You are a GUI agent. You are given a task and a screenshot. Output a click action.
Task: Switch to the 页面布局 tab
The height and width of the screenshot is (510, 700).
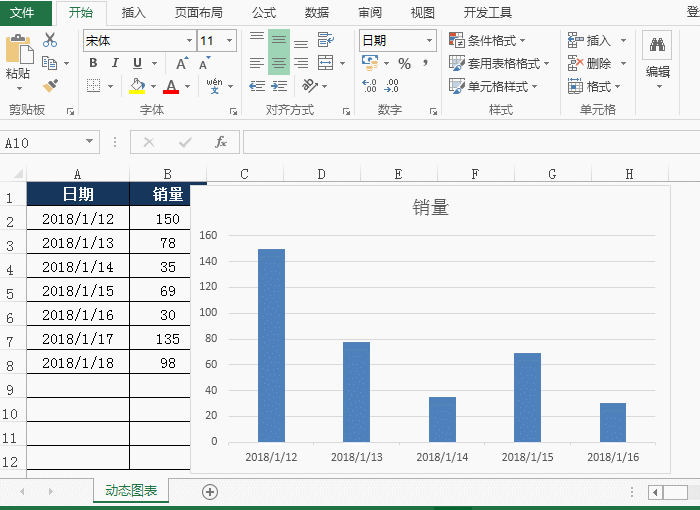pyautogui.click(x=199, y=13)
